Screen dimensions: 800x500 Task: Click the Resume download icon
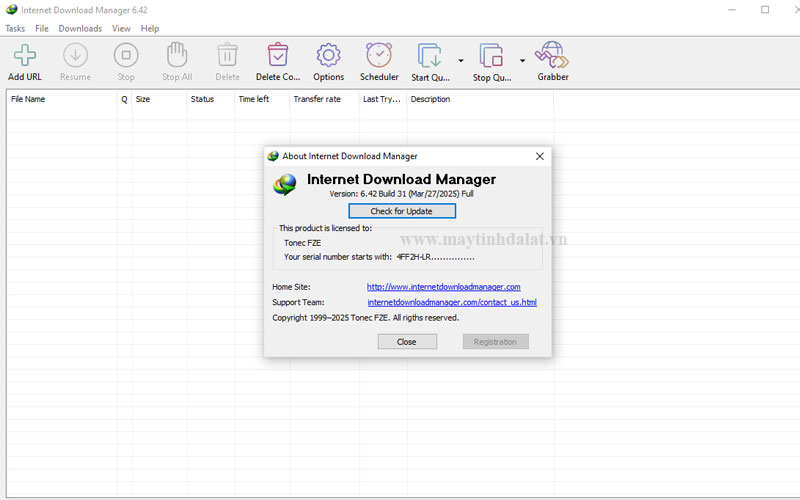click(x=75, y=55)
